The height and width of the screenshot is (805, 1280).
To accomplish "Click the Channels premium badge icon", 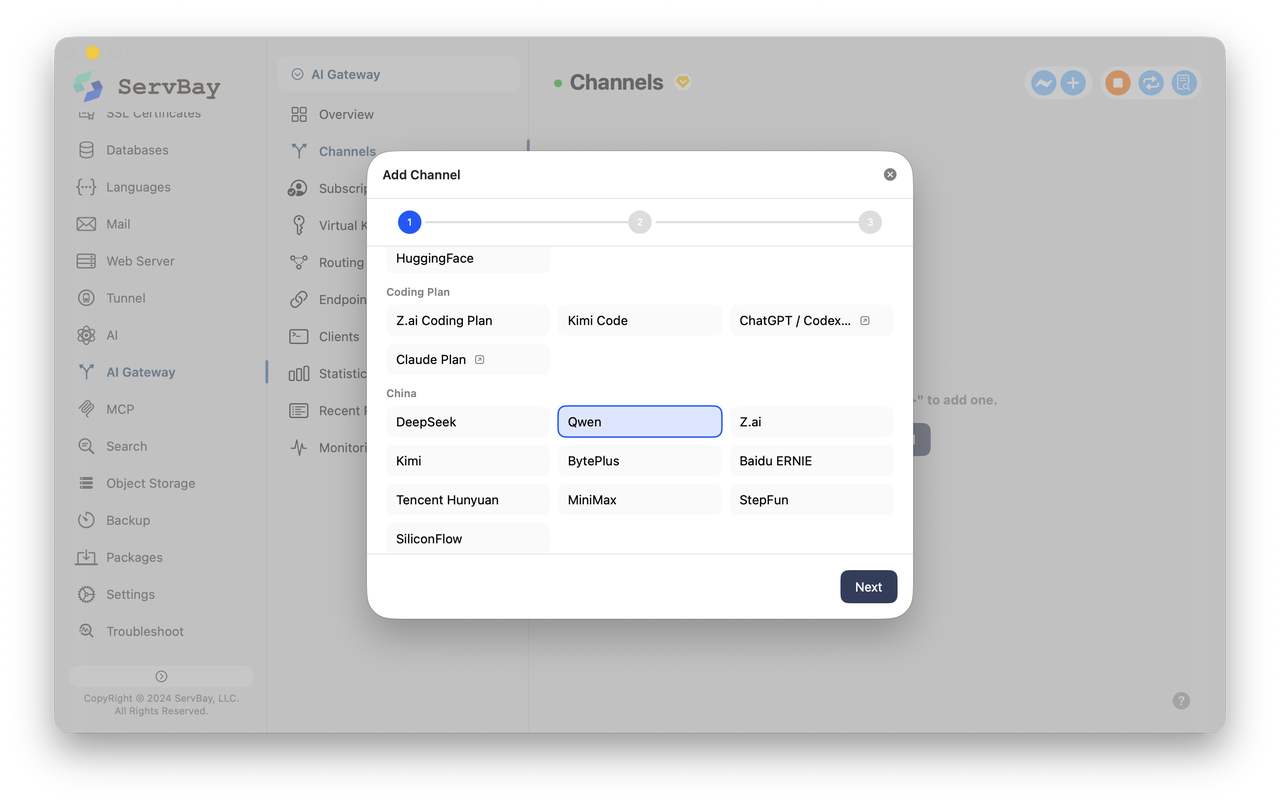I will click(683, 82).
